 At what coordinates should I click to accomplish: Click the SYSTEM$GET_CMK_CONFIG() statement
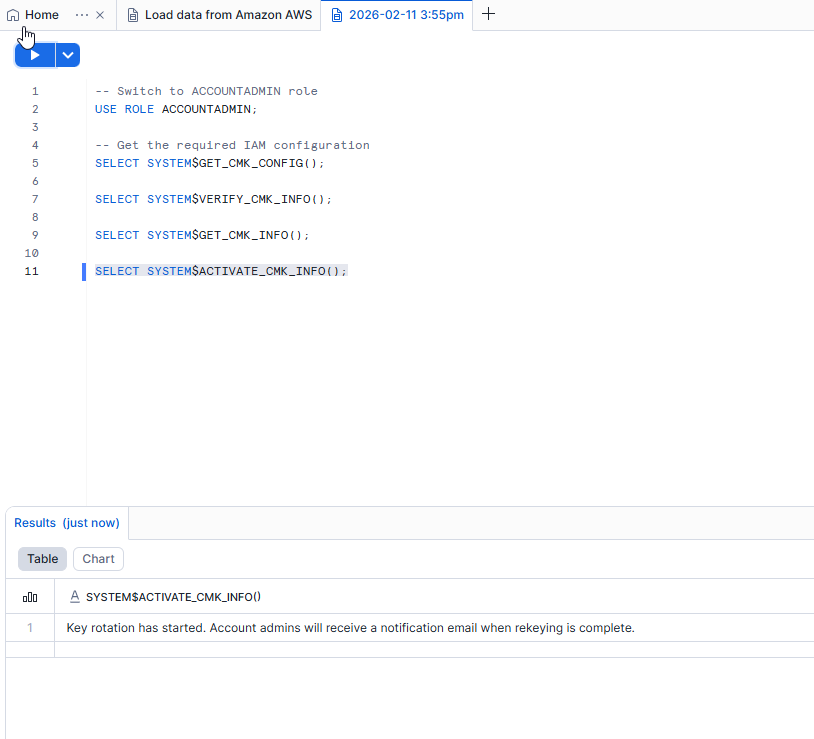(x=210, y=163)
